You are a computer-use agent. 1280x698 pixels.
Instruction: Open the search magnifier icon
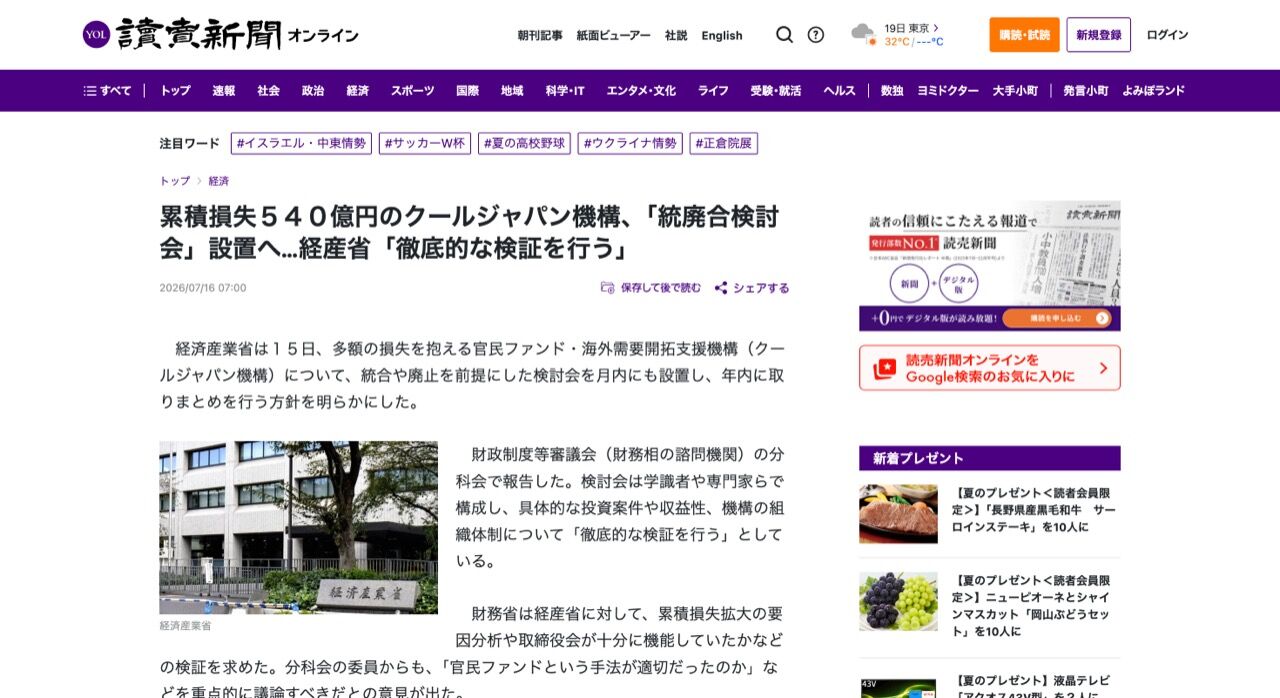pyautogui.click(x=785, y=35)
